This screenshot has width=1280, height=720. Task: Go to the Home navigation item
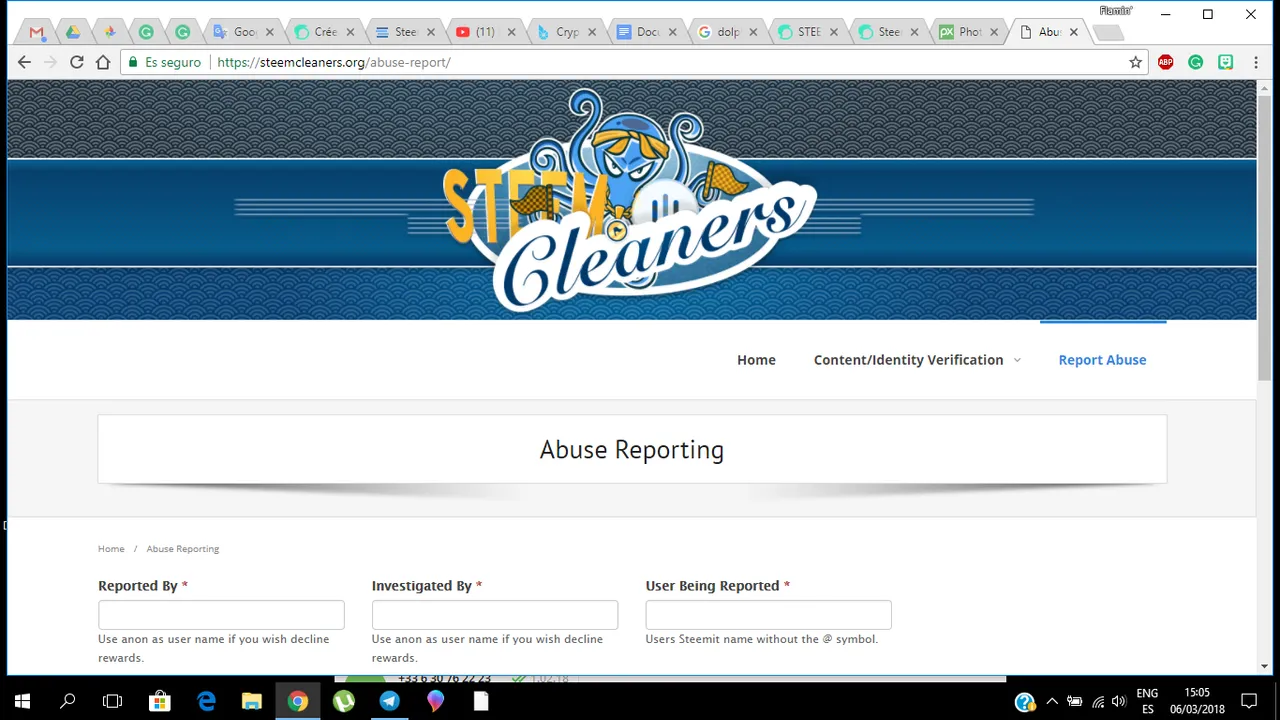click(756, 360)
